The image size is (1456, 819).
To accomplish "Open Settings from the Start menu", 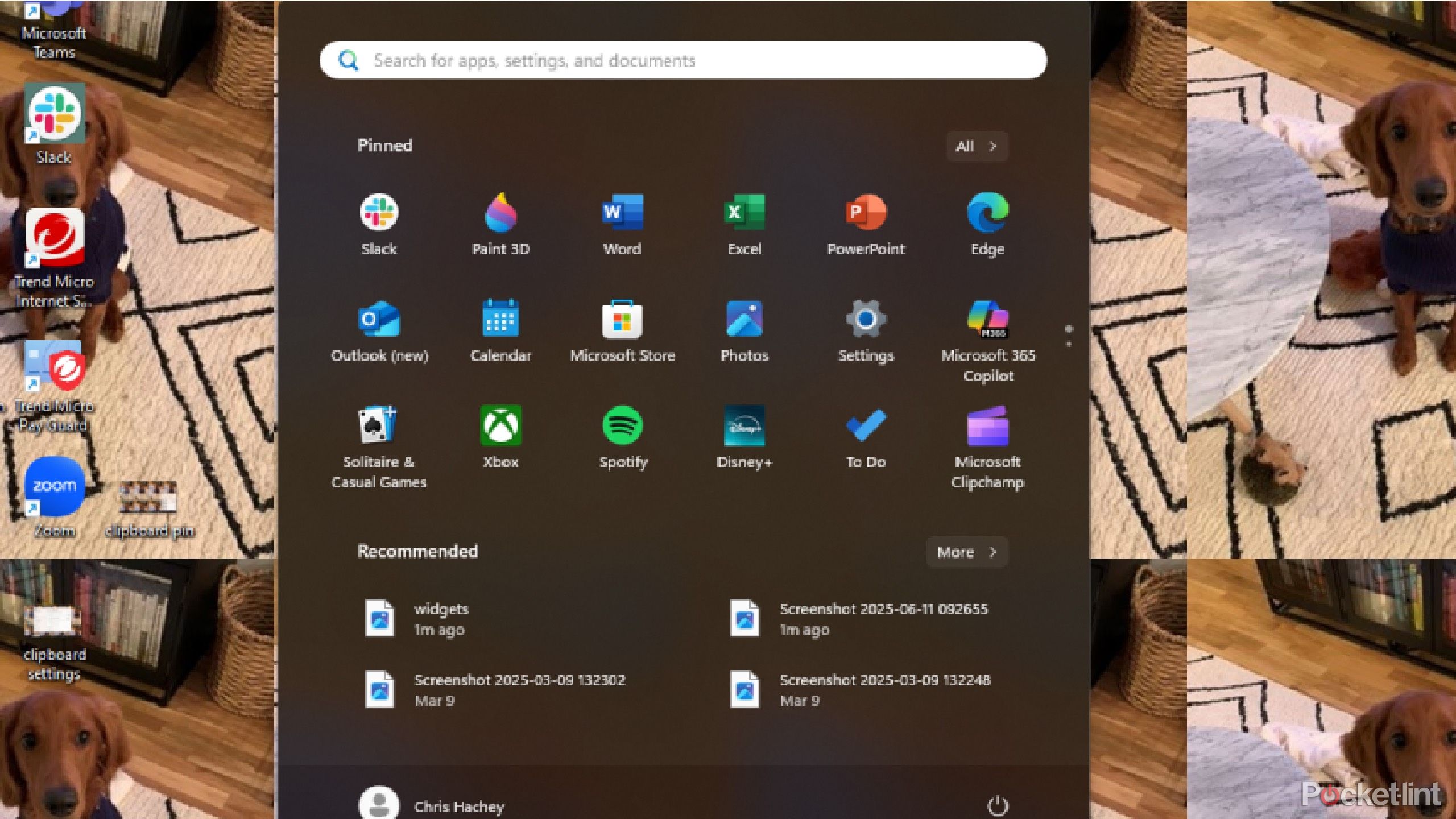I will (x=866, y=332).
